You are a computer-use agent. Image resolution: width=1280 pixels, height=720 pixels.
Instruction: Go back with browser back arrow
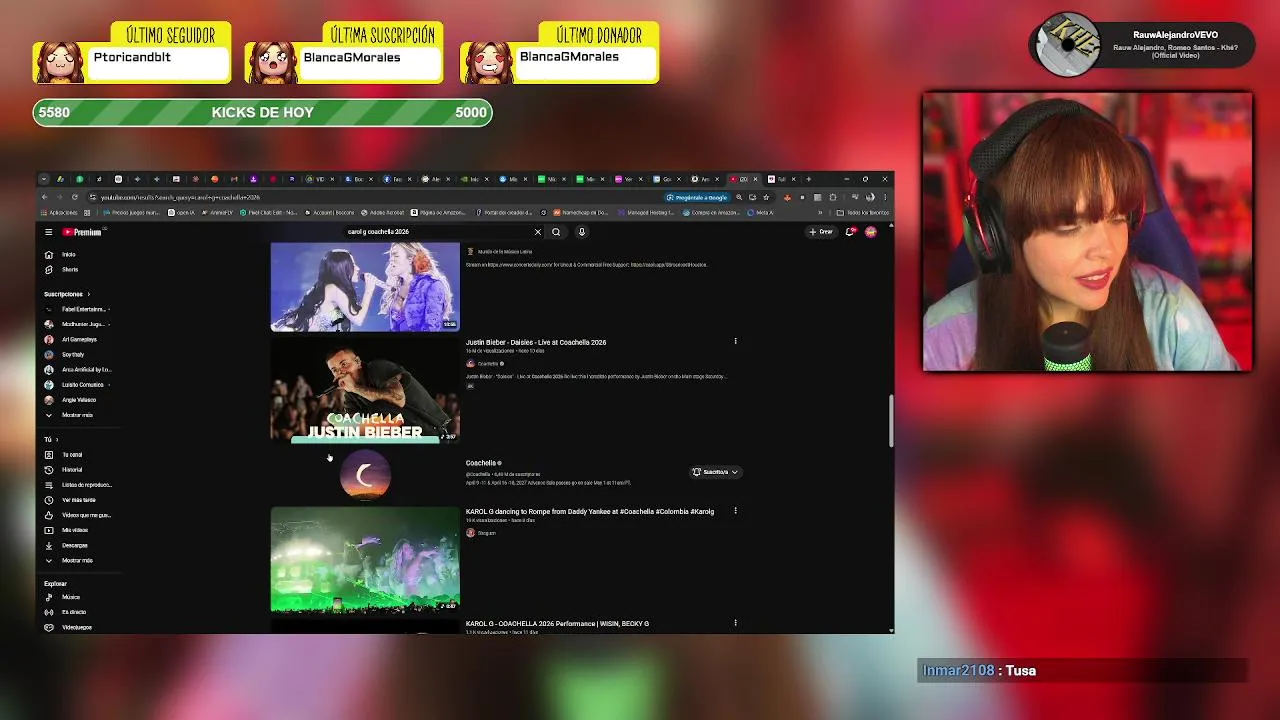[44, 197]
